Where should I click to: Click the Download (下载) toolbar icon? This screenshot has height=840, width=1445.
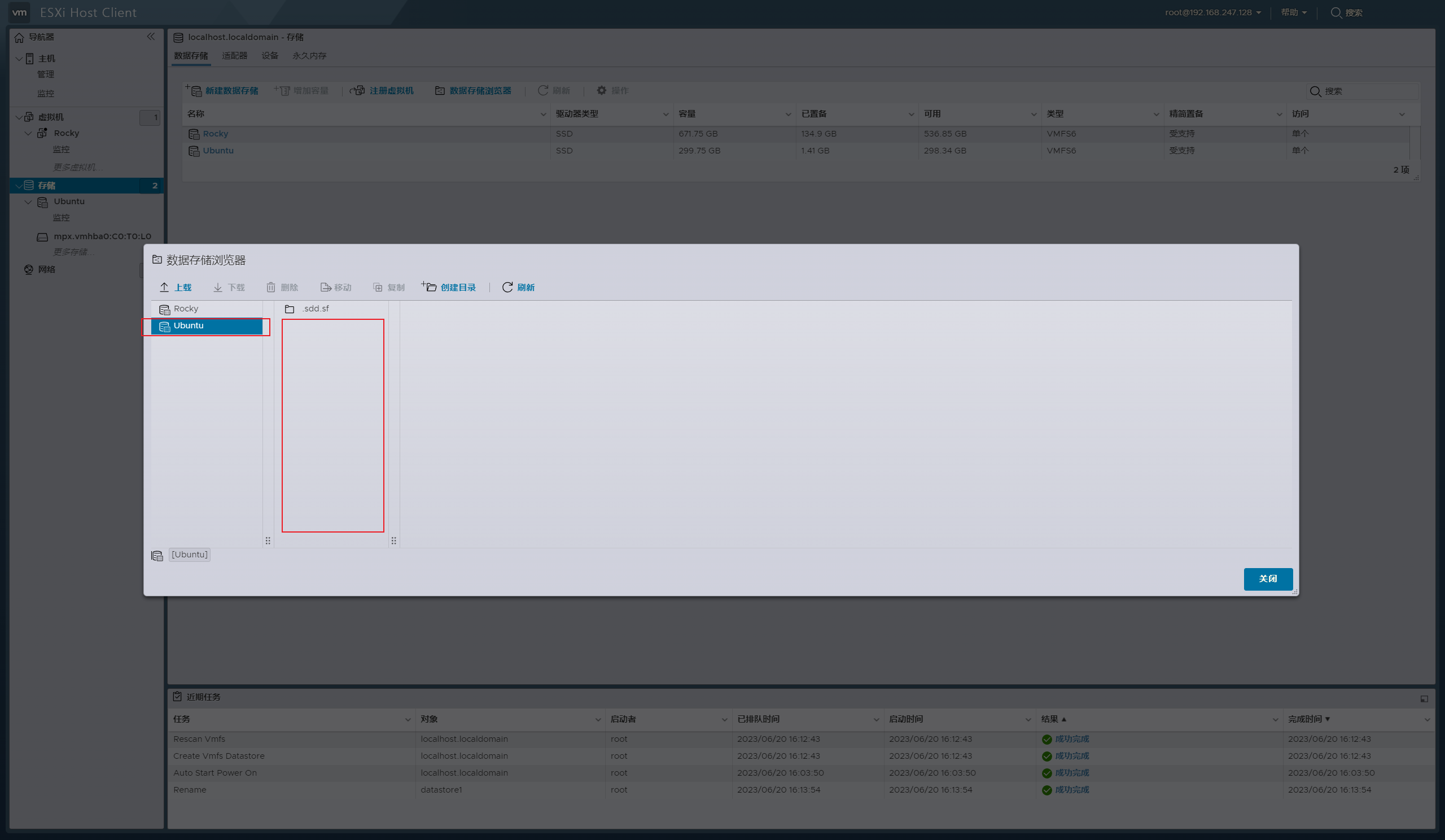(218, 287)
